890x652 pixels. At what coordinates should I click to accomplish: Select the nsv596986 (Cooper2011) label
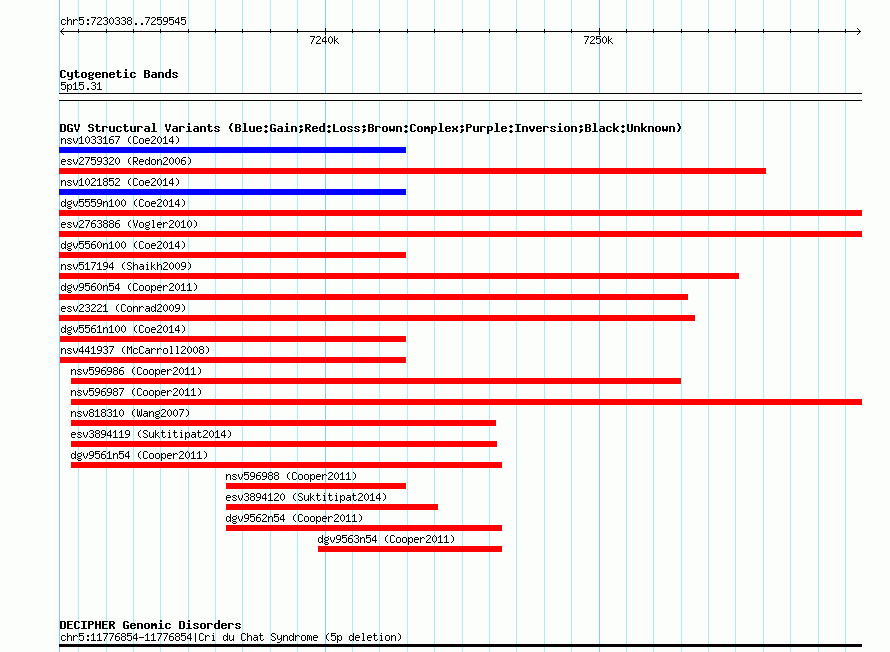pyautogui.click(x=136, y=371)
